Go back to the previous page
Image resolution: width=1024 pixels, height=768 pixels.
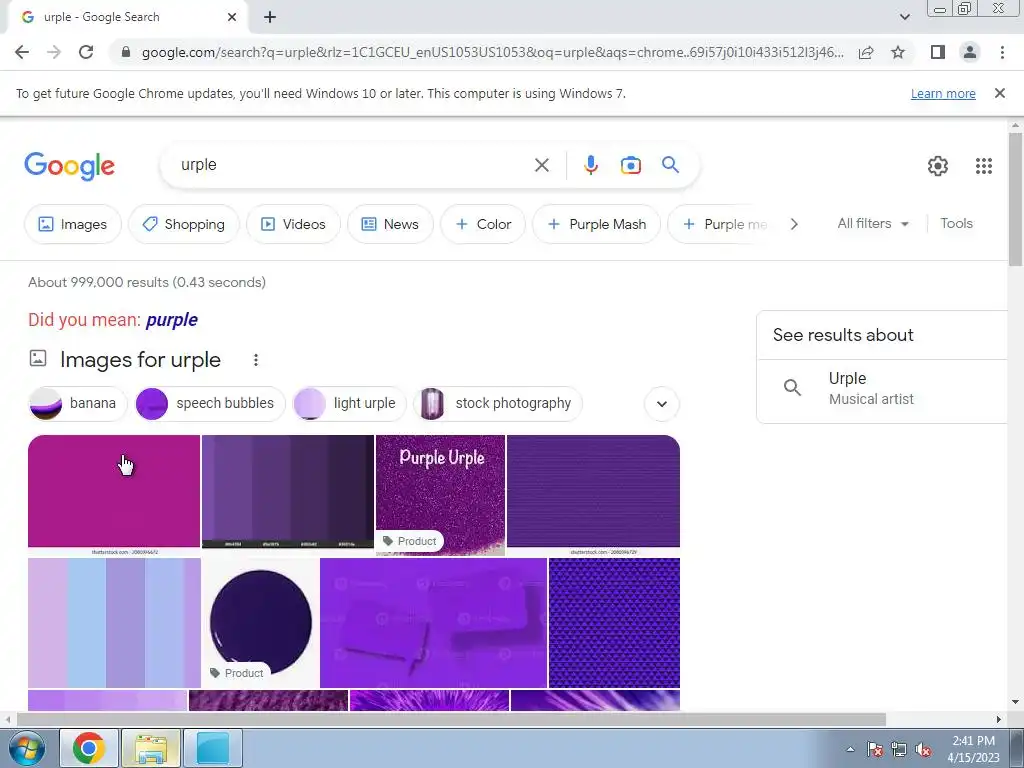pos(22,52)
